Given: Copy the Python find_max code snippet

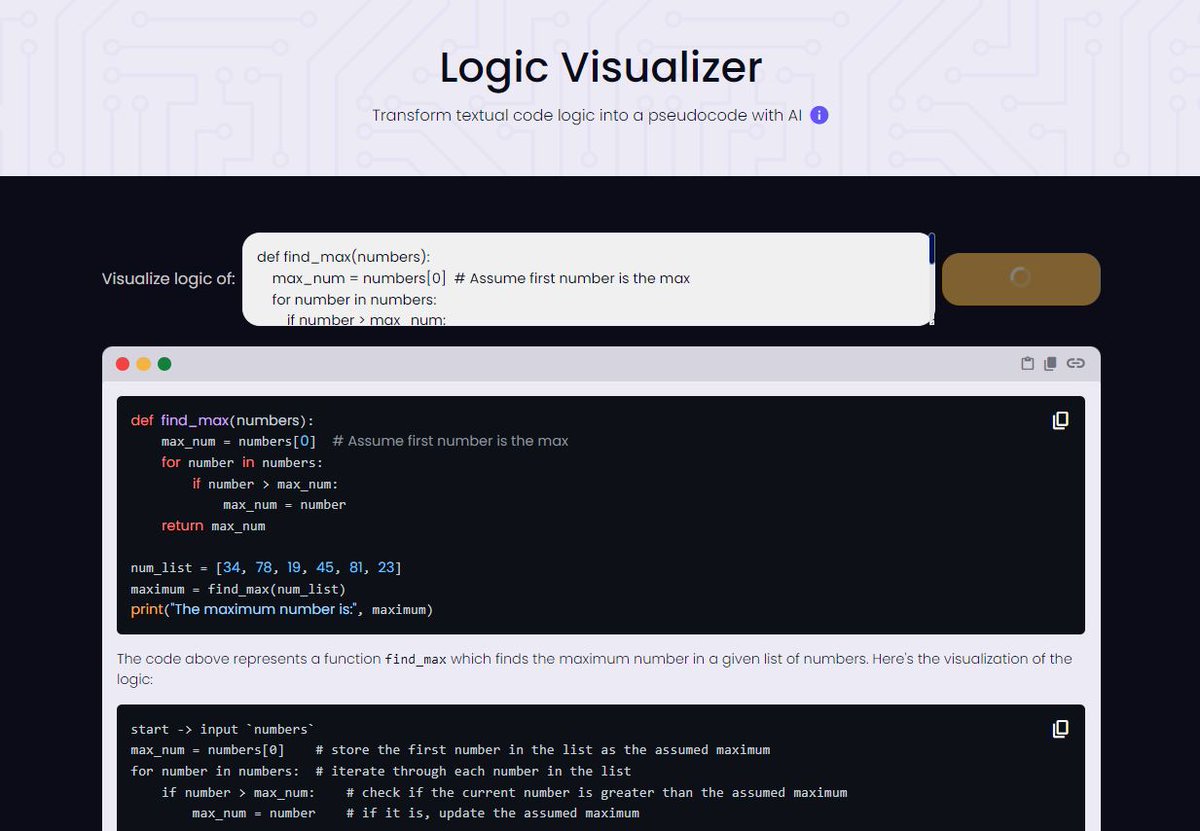Looking at the screenshot, I should (x=1059, y=420).
